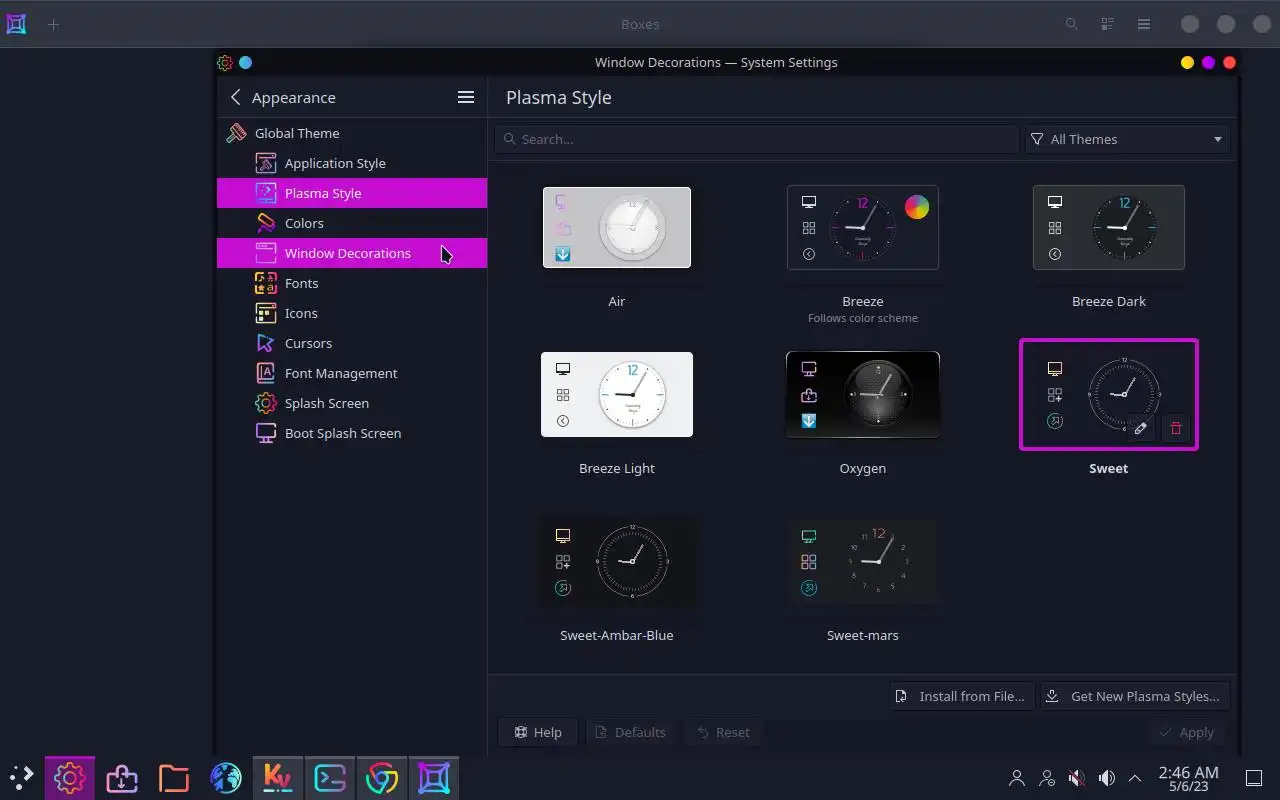
Task: Click the first user tray icon
Action: pyautogui.click(x=1017, y=778)
